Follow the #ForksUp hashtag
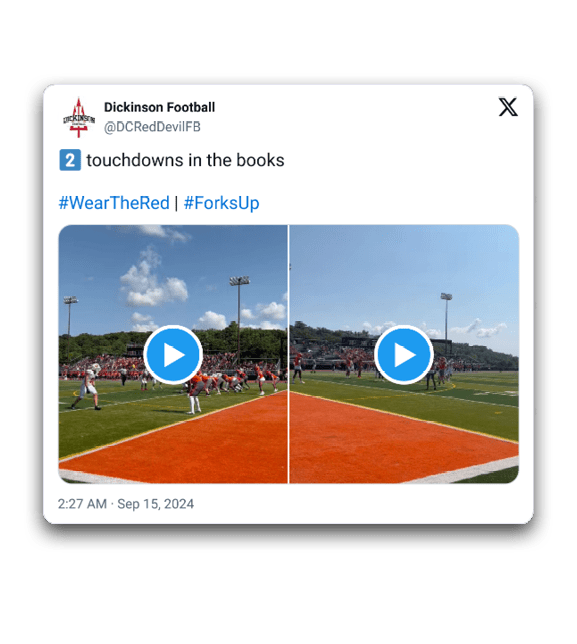Viewport: 577px width, 644px height. pyautogui.click(x=221, y=203)
